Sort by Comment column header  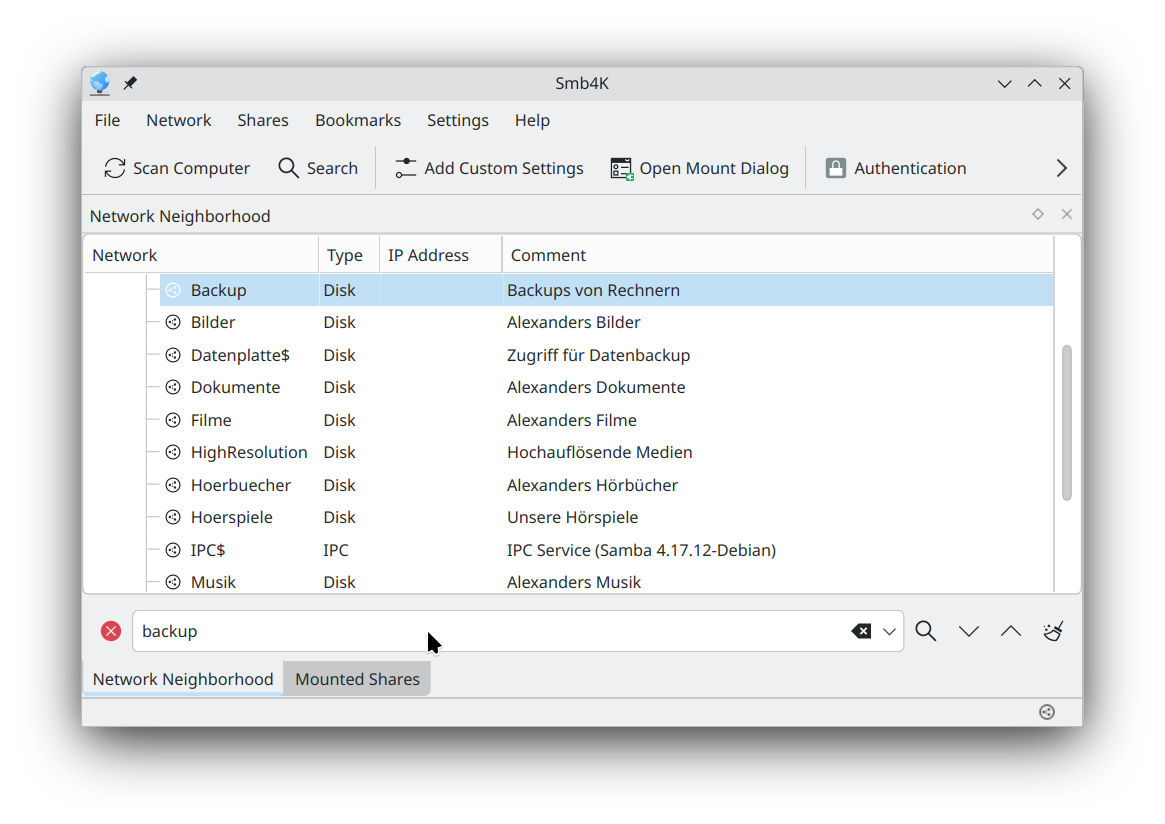click(548, 255)
